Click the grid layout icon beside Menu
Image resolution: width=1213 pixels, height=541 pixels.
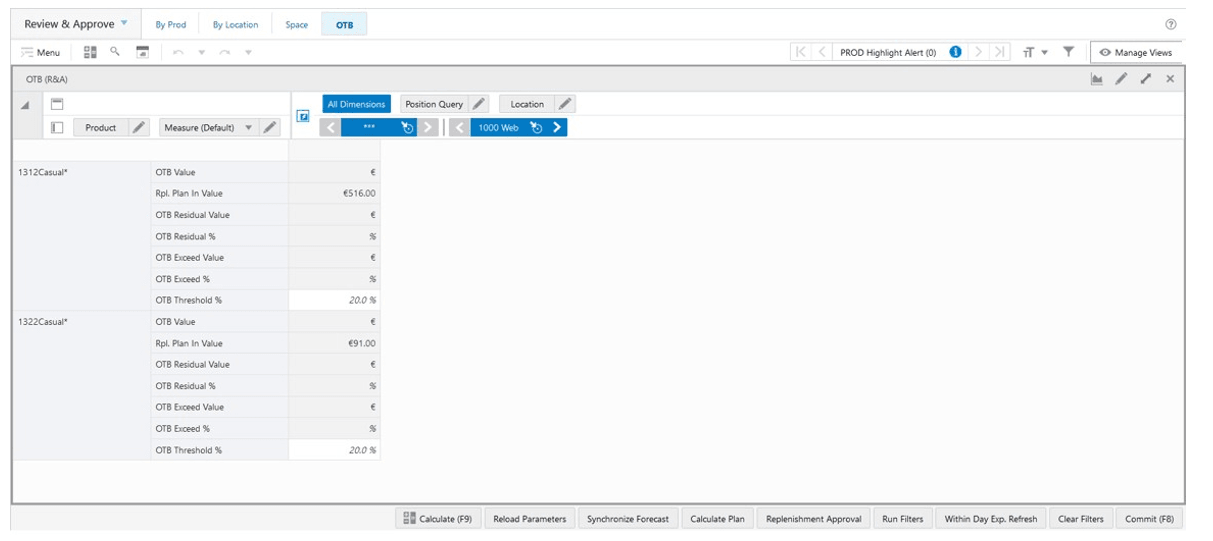pos(90,52)
